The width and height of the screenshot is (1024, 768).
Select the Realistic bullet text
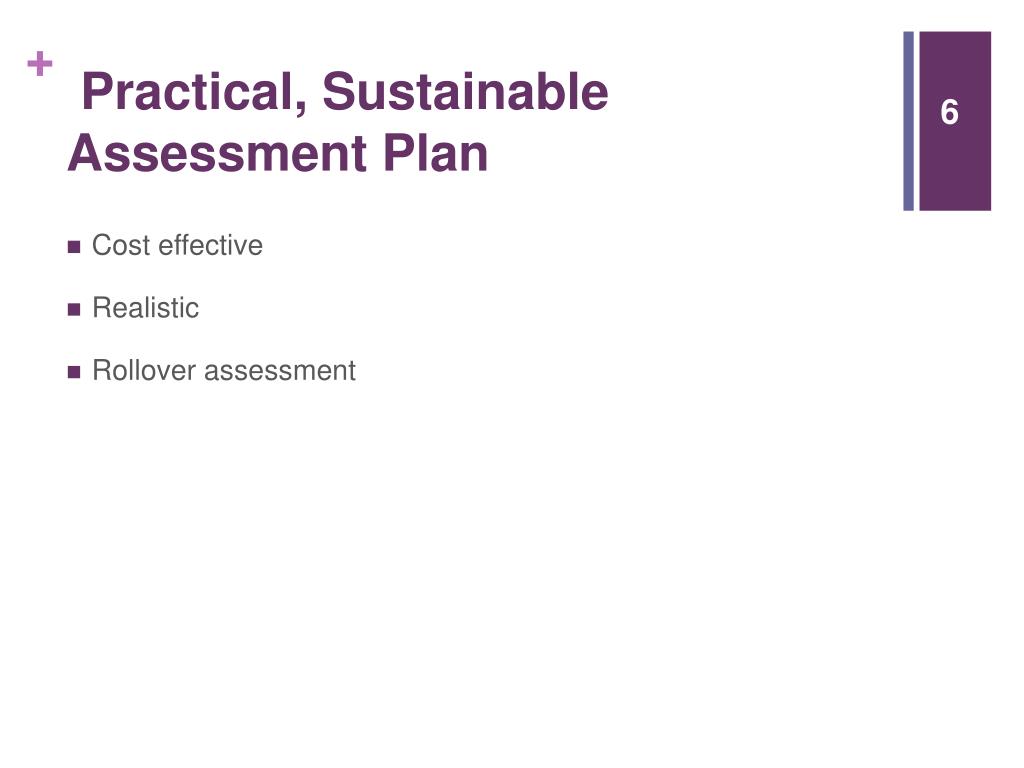pyautogui.click(x=146, y=308)
